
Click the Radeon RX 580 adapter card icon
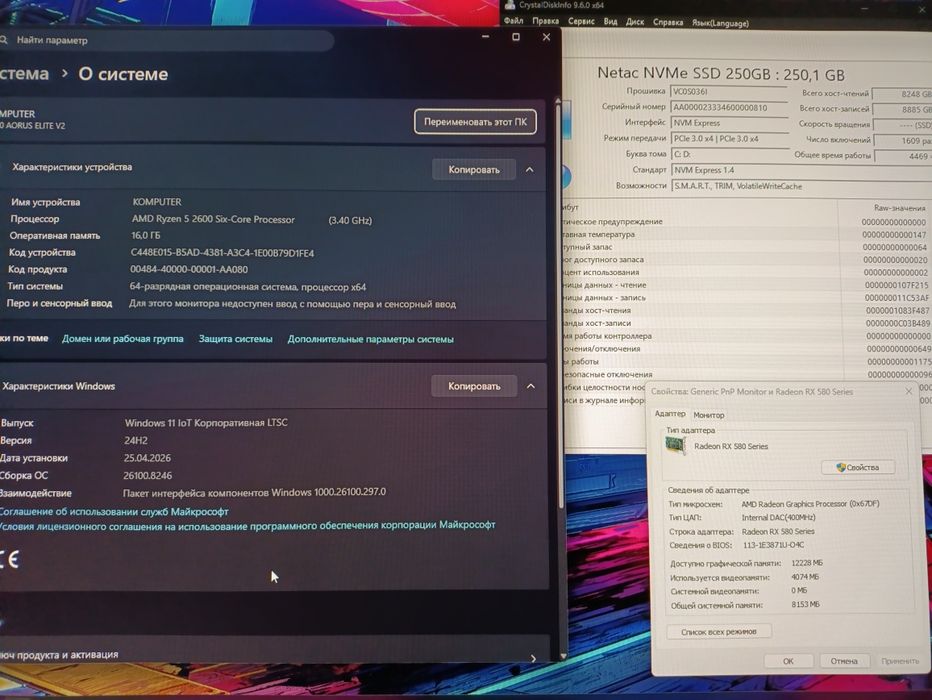[x=675, y=444]
